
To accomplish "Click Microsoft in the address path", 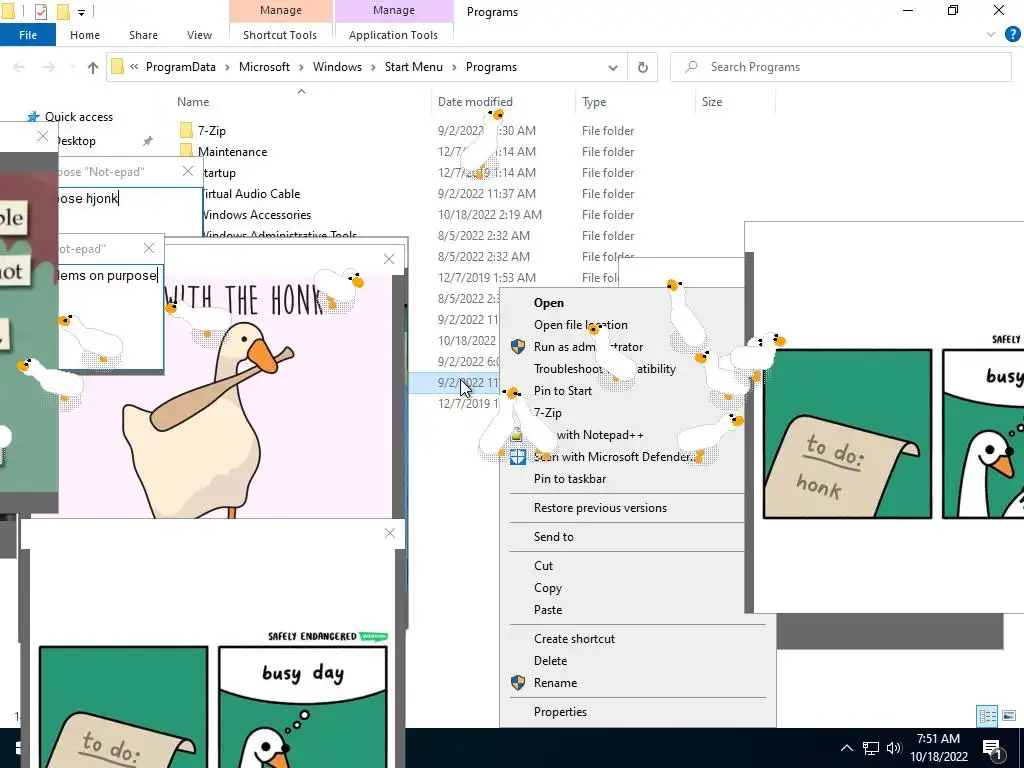I will click(x=264, y=67).
